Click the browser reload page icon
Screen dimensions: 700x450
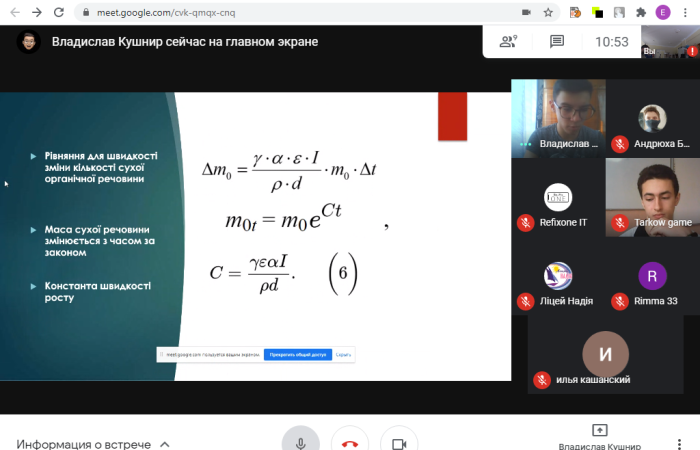click(61, 13)
